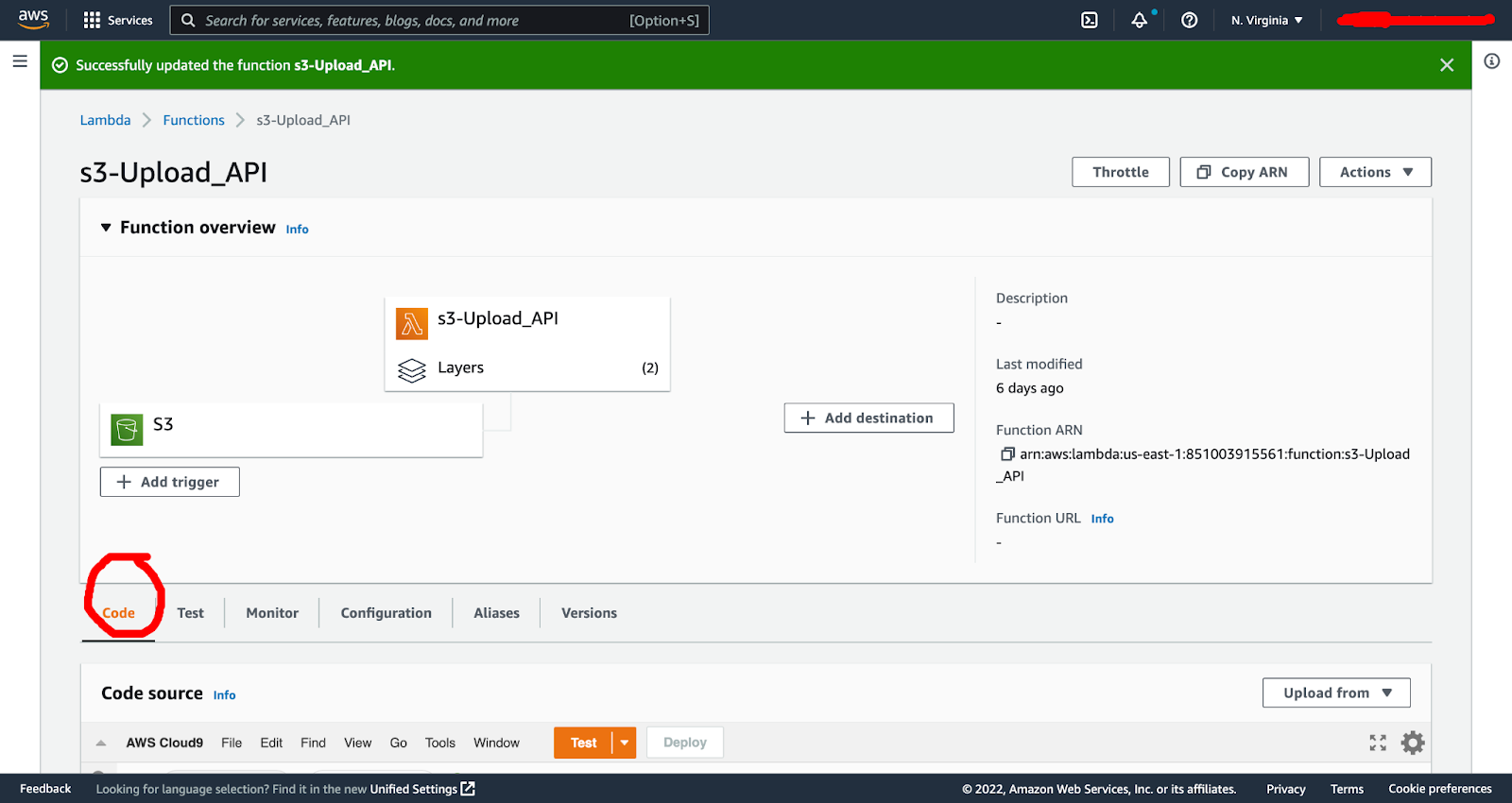The width and height of the screenshot is (1512, 803).
Task: Open the Actions dropdown
Action: tap(1375, 172)
